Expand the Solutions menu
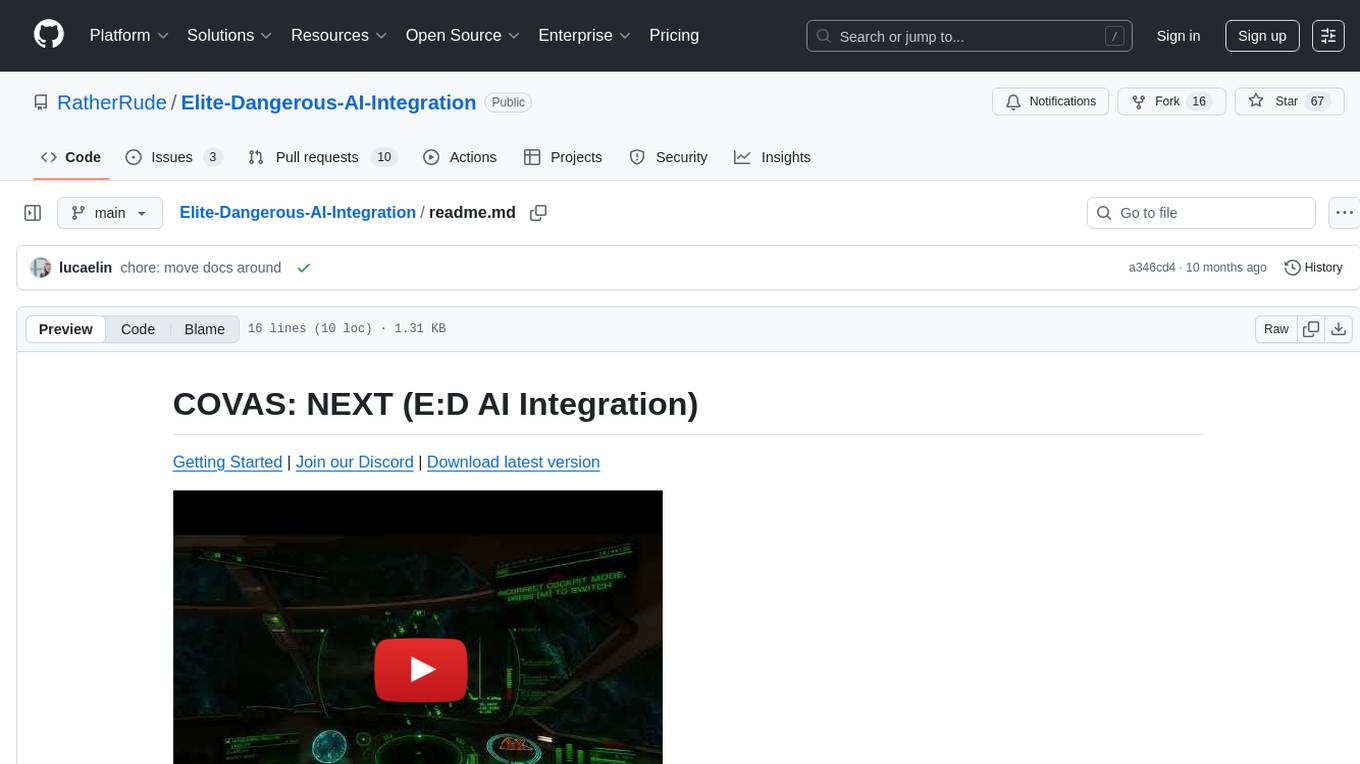Image resolution: width=1360 pixels, height=764 pixels. click(229, 35)
